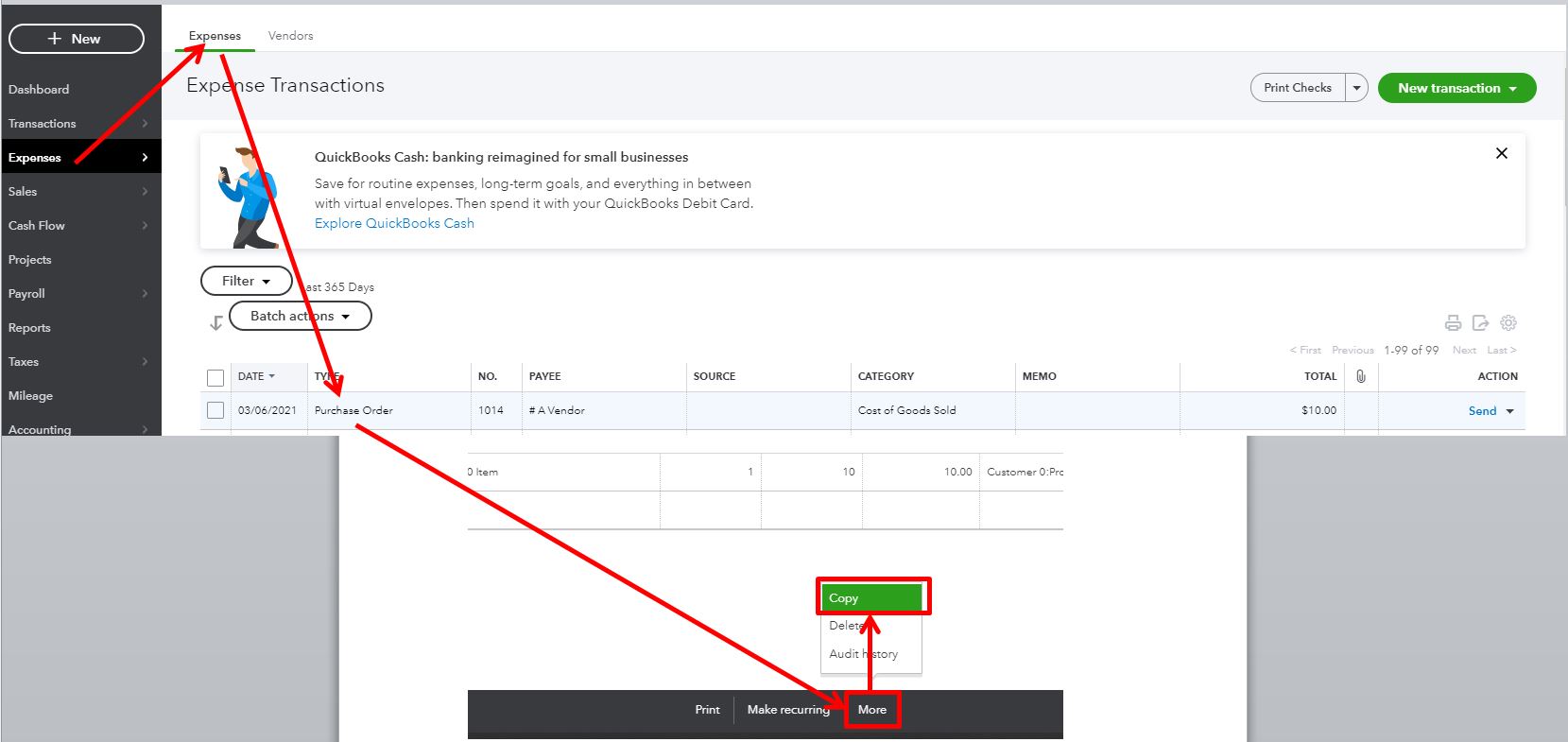Choose Copy from the More menu
Screen dimensions: 1568x742
(871, 598)
